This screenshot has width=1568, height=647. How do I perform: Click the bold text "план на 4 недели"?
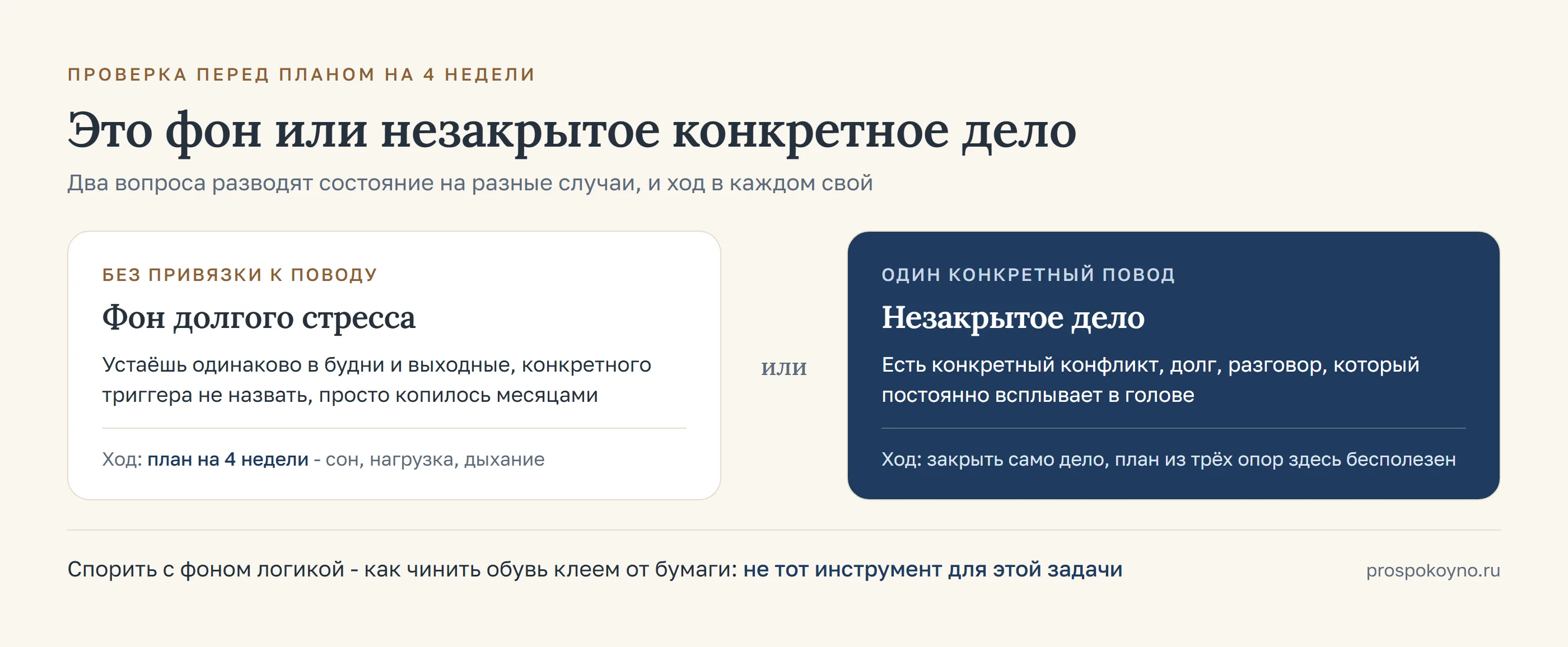pyautogui.click(x=228, y=459)
